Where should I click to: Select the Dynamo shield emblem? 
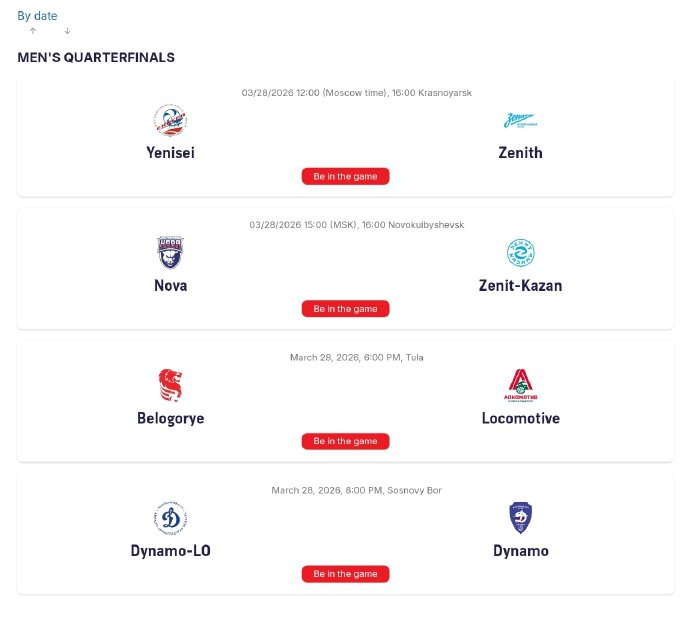[x=520, y=518]
